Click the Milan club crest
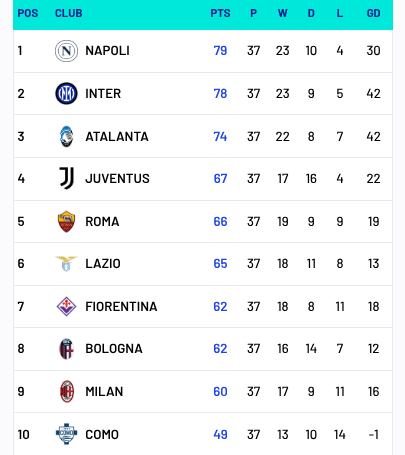405x455 pixels. pyautogui.click(x=67, y=391)
